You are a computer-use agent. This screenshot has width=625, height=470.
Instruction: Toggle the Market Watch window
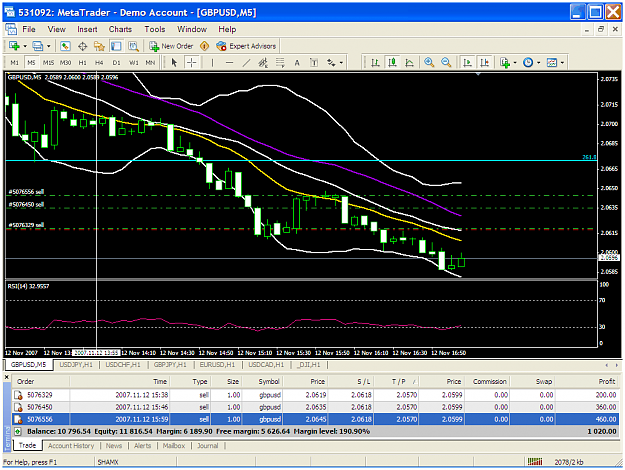[65, 46]
